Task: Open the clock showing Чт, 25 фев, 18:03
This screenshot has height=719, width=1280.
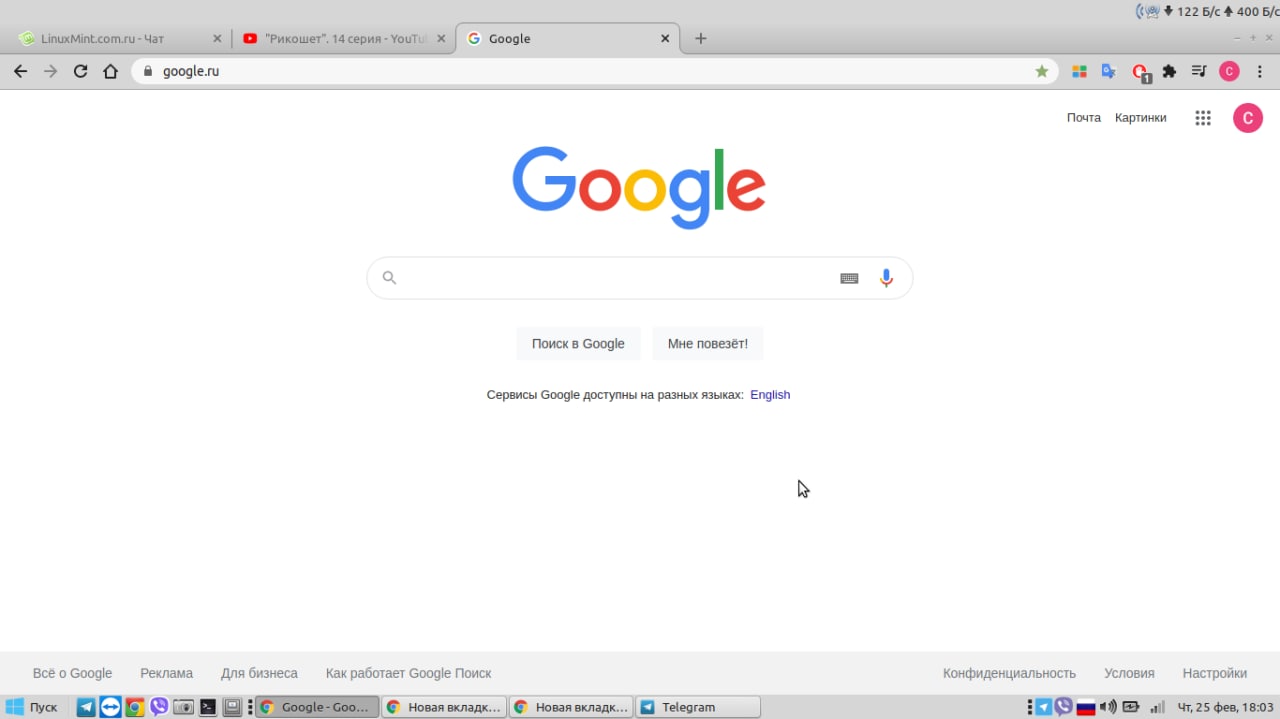Action: [1224, 707]
